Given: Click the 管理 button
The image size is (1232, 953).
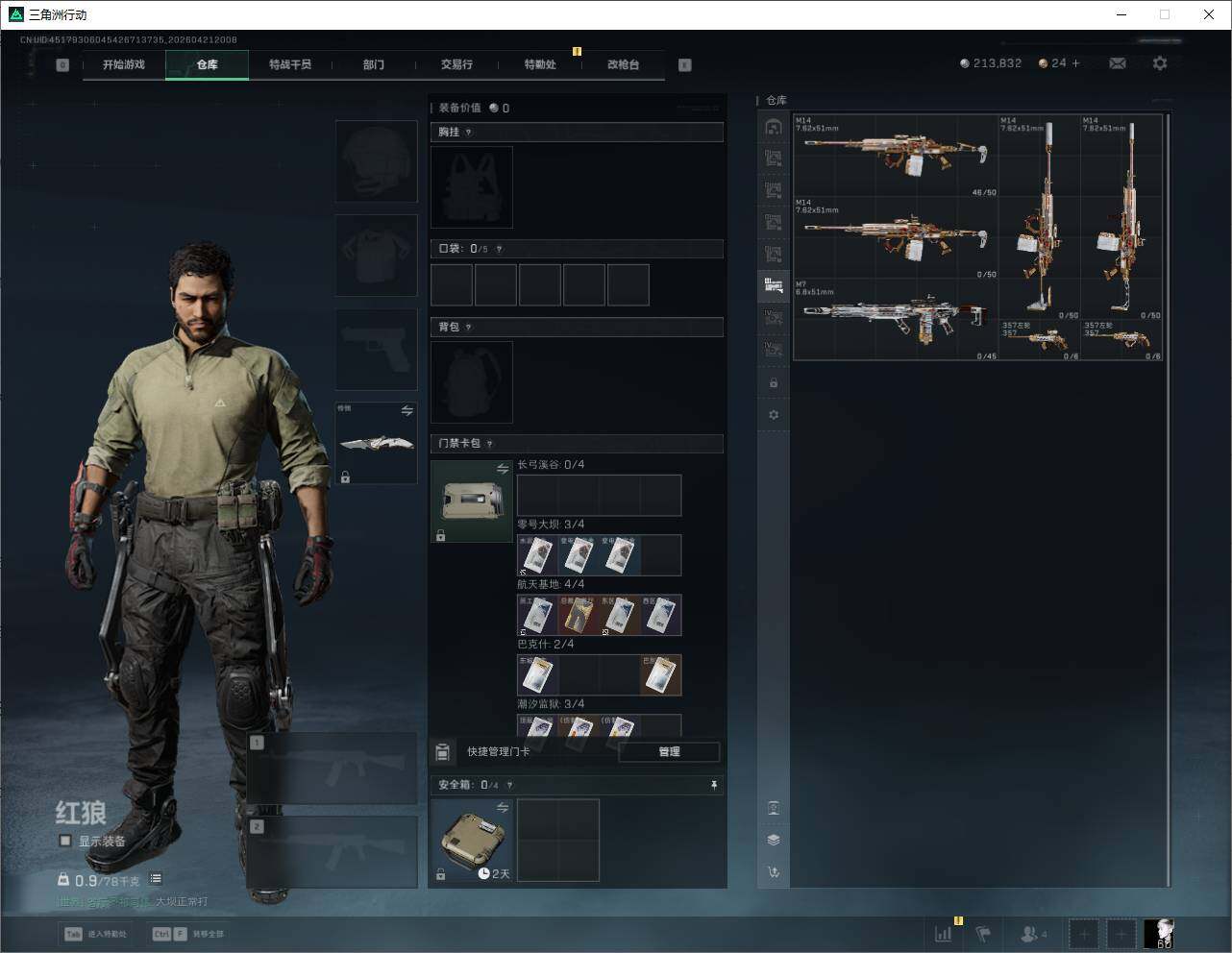Looking at the screenshot, I should point(669,752).
